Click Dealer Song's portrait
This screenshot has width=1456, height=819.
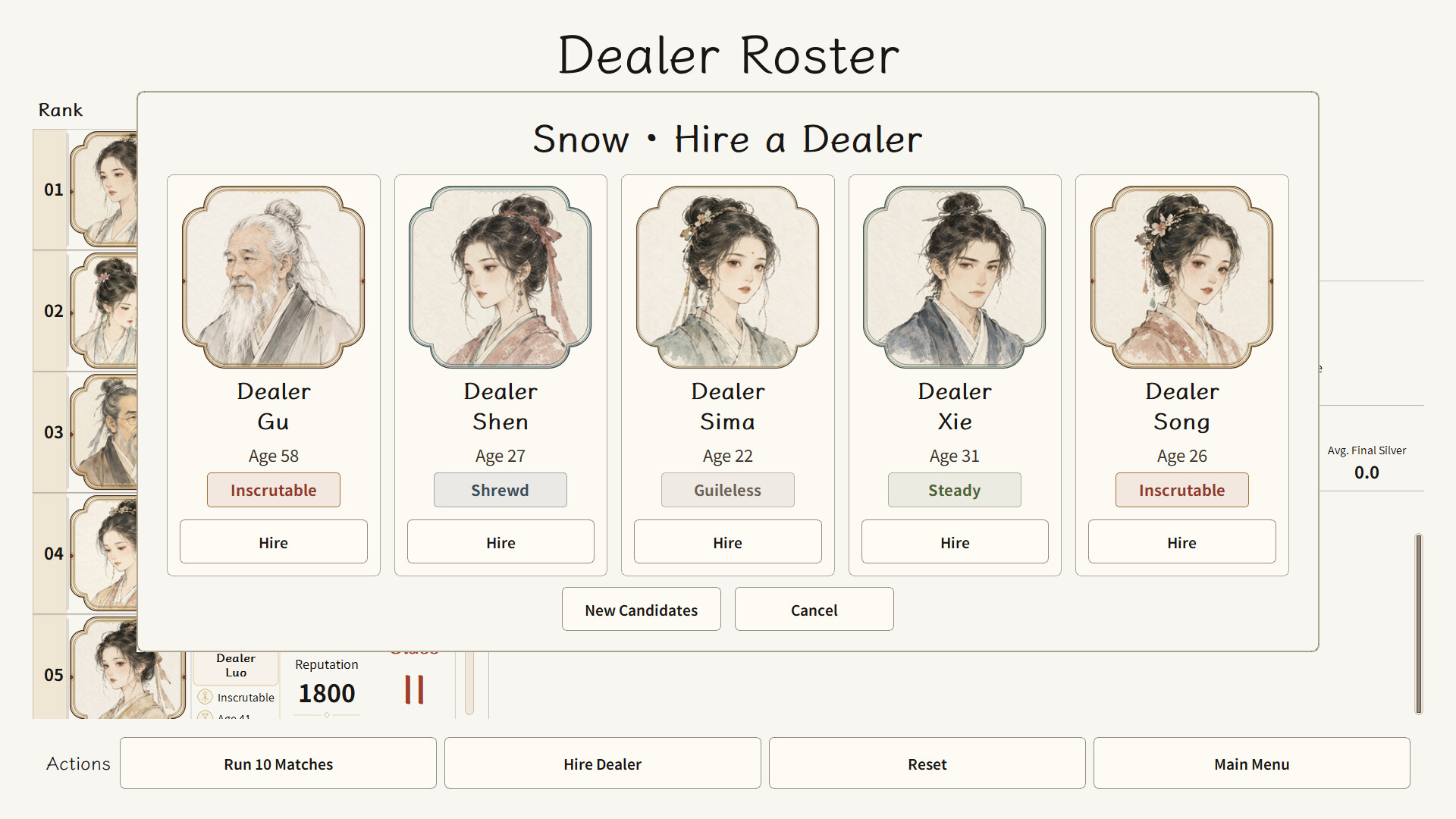1182,277
